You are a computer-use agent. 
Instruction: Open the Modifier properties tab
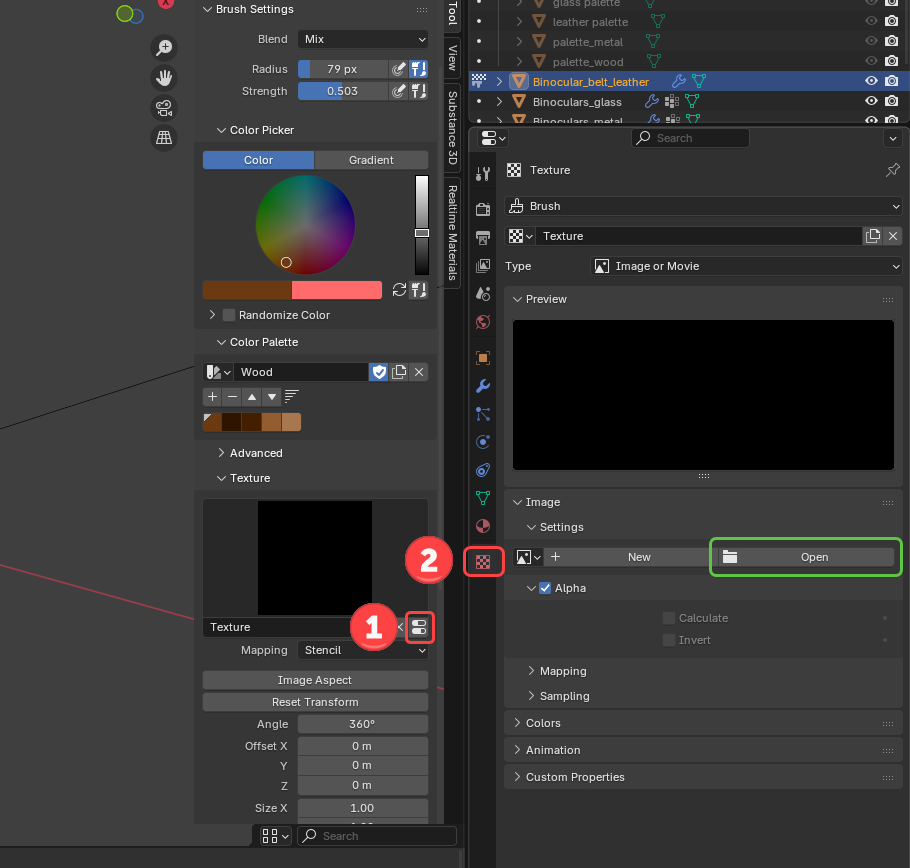click(483, 386)
